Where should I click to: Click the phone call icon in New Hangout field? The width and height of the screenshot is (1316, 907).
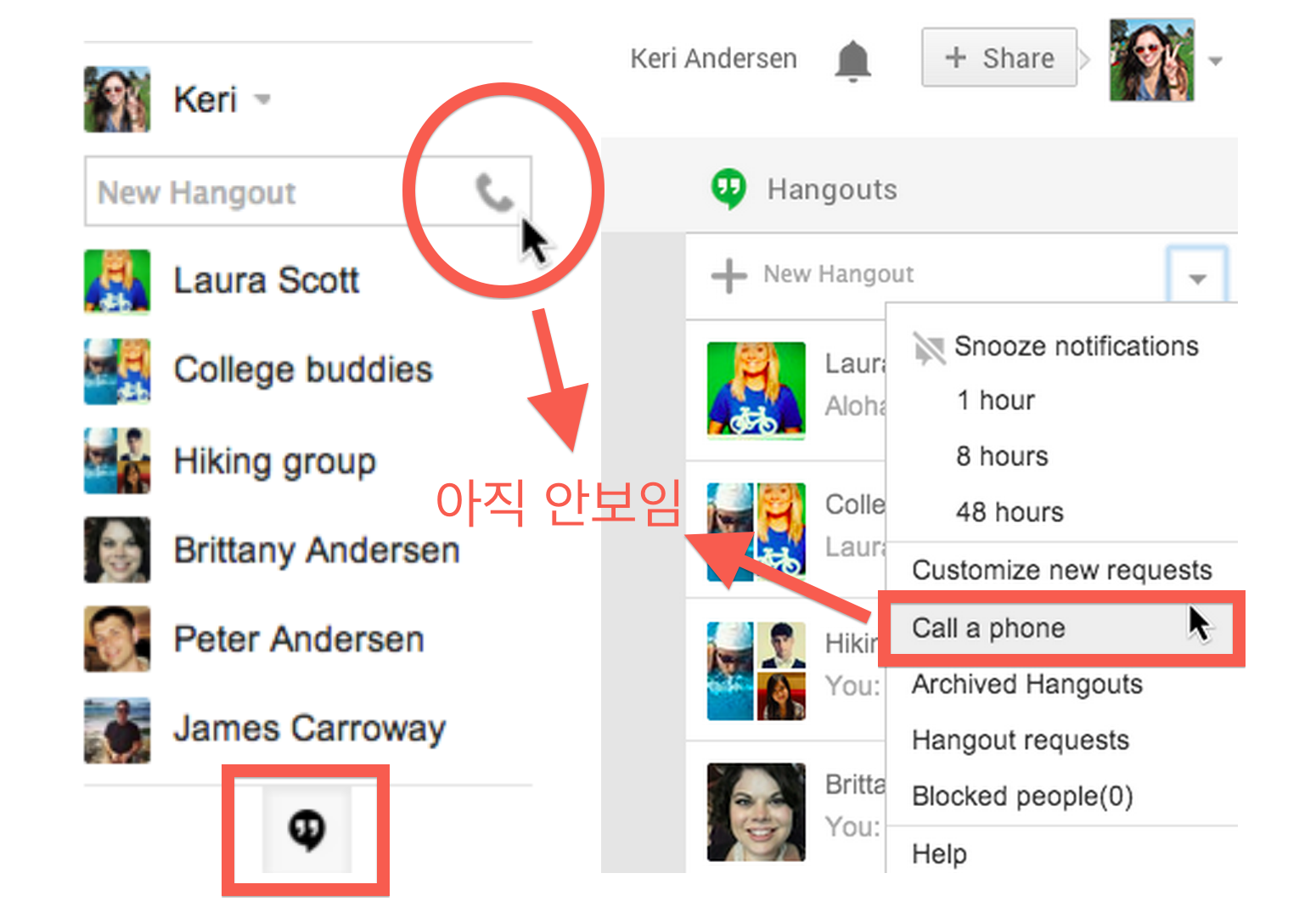pyautogui.click(x=494, y=192)
